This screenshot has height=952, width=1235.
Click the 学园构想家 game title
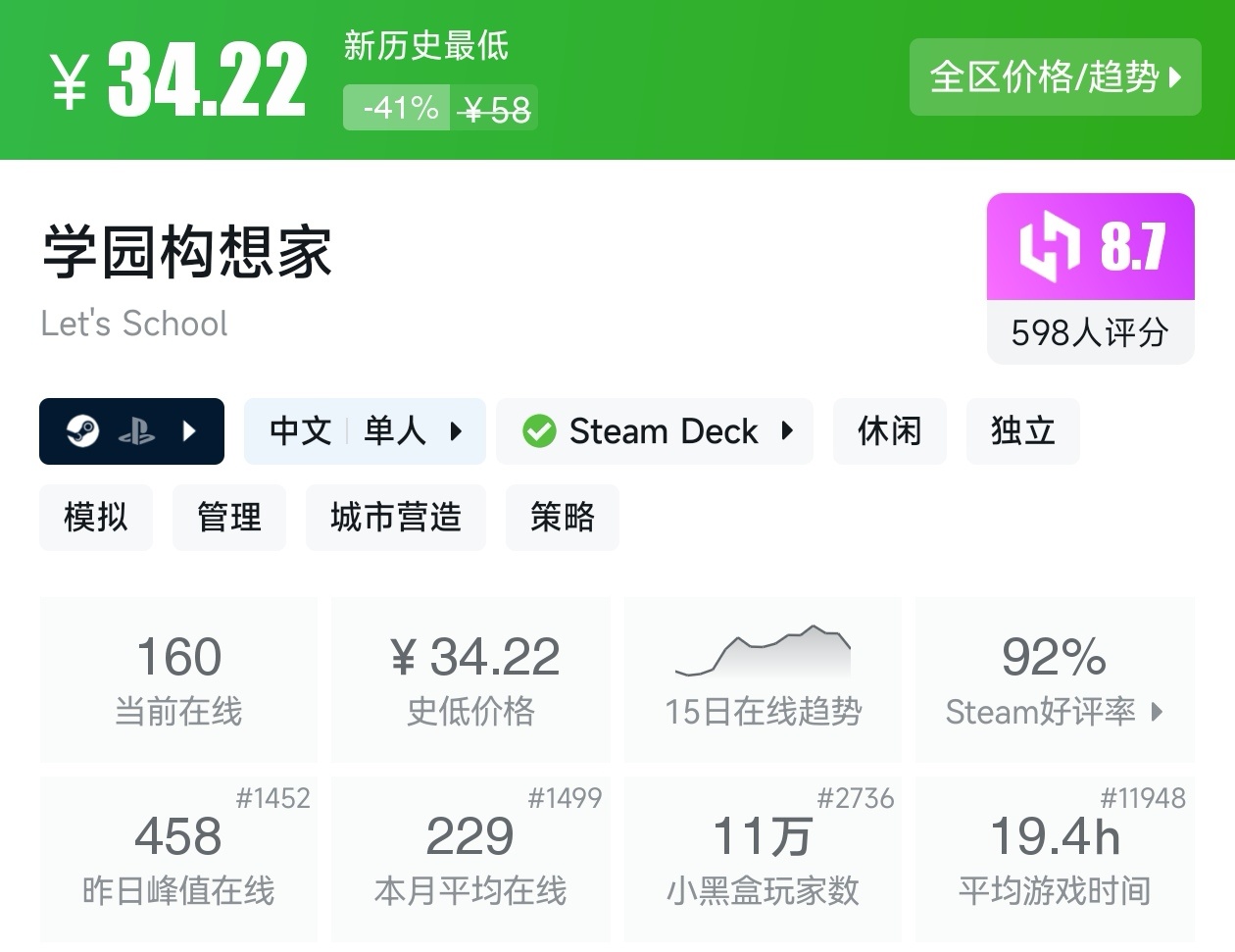tap(187, 251)
